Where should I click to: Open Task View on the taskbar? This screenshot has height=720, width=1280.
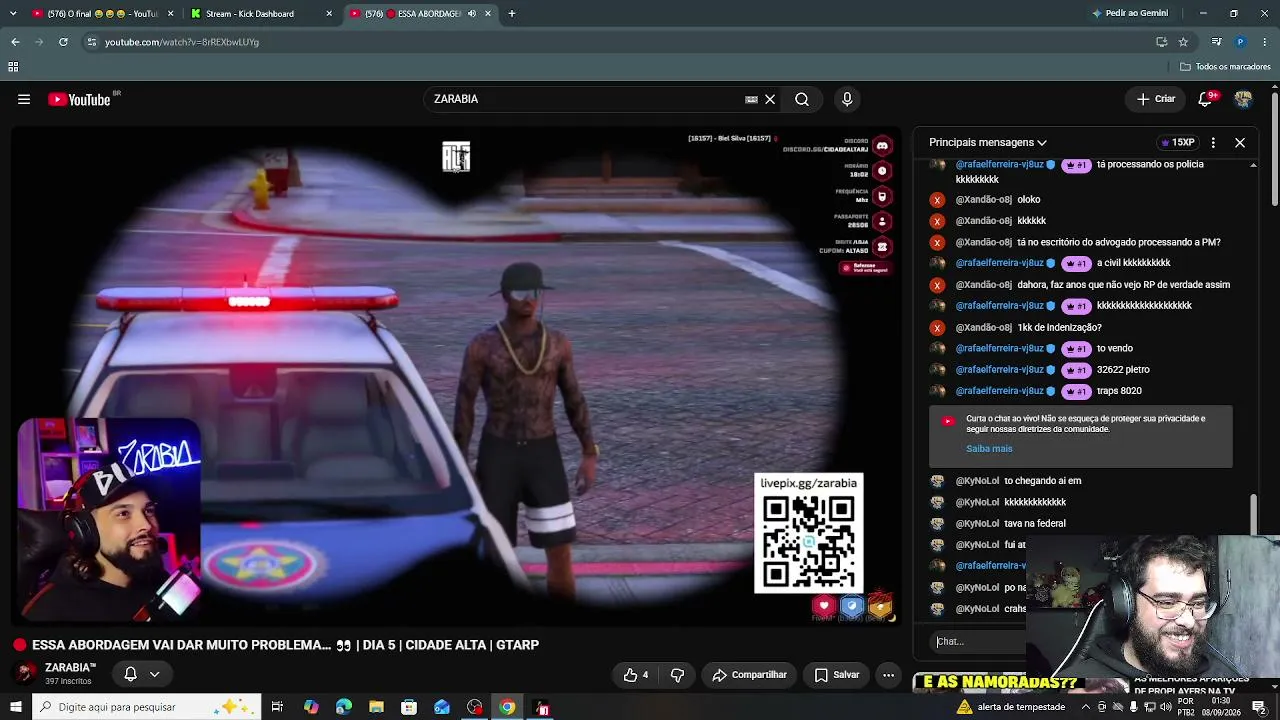pos(277,707)
